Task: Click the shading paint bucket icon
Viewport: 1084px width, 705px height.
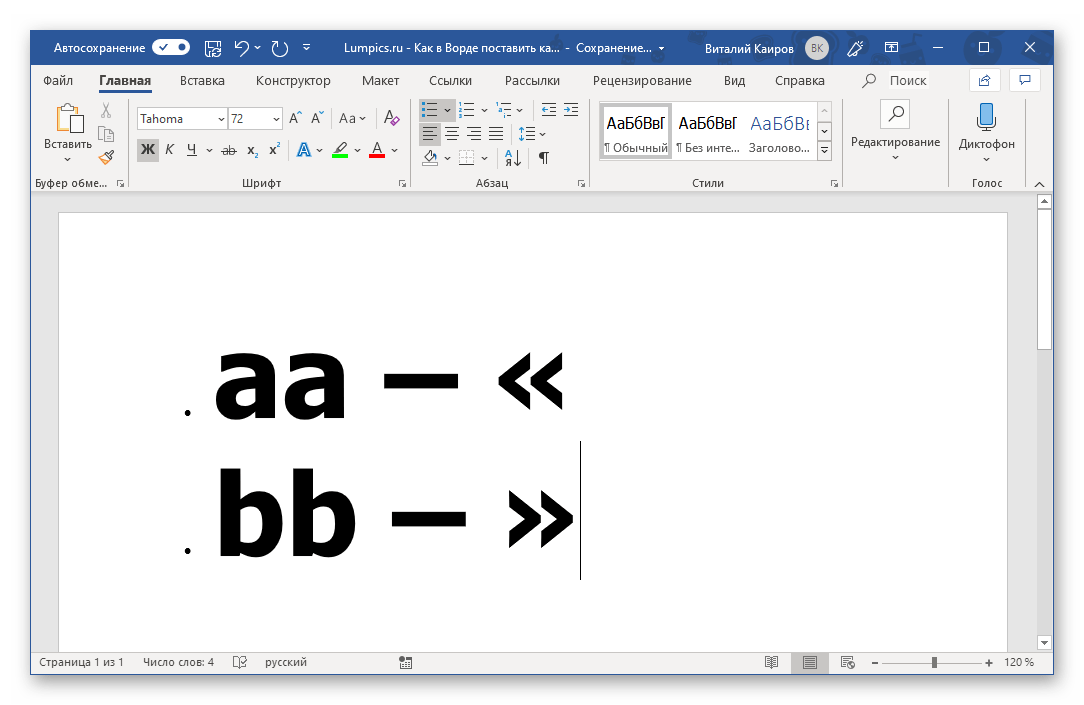Action: click(430, 158)
